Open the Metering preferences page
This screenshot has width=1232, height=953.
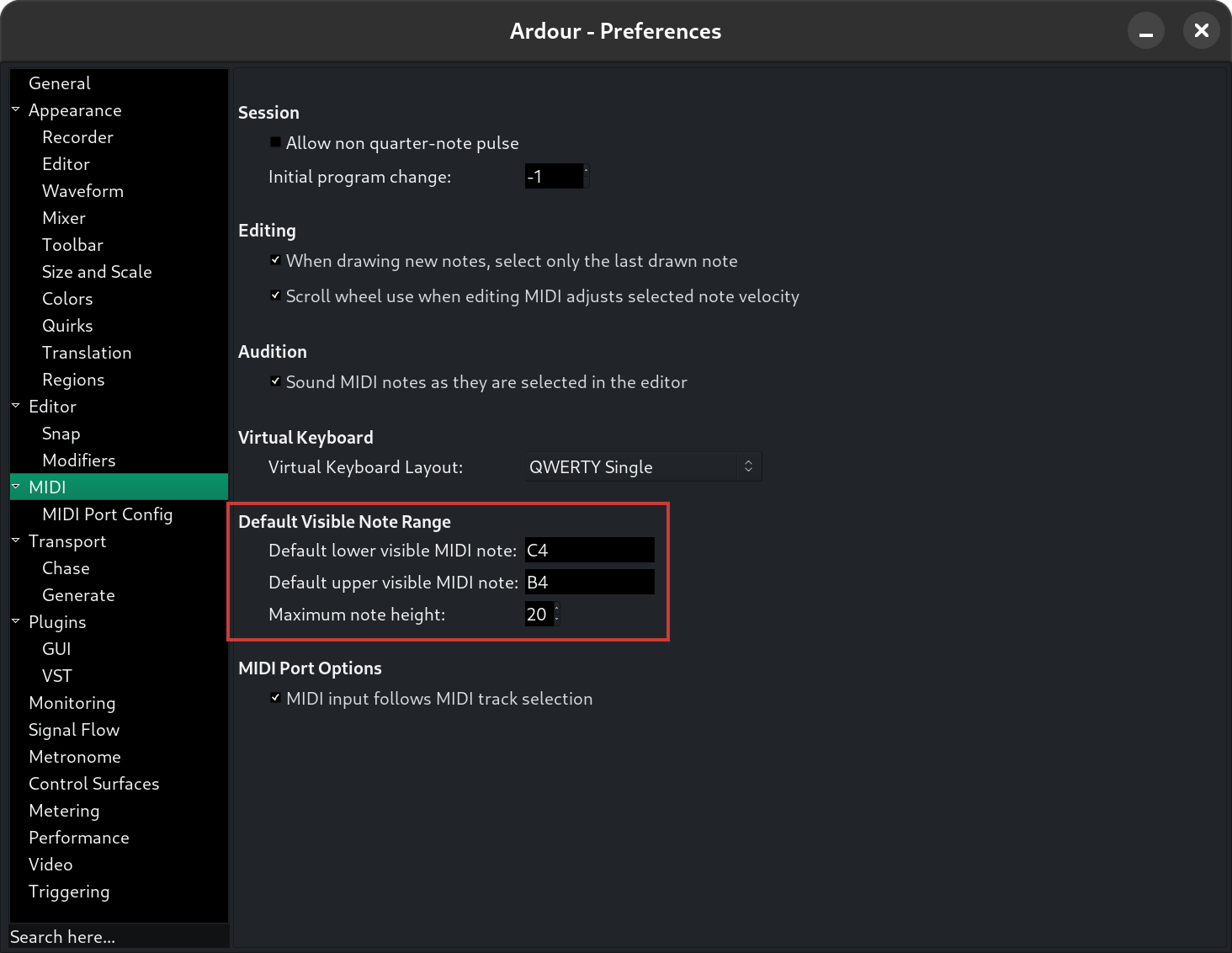[64, 810]
